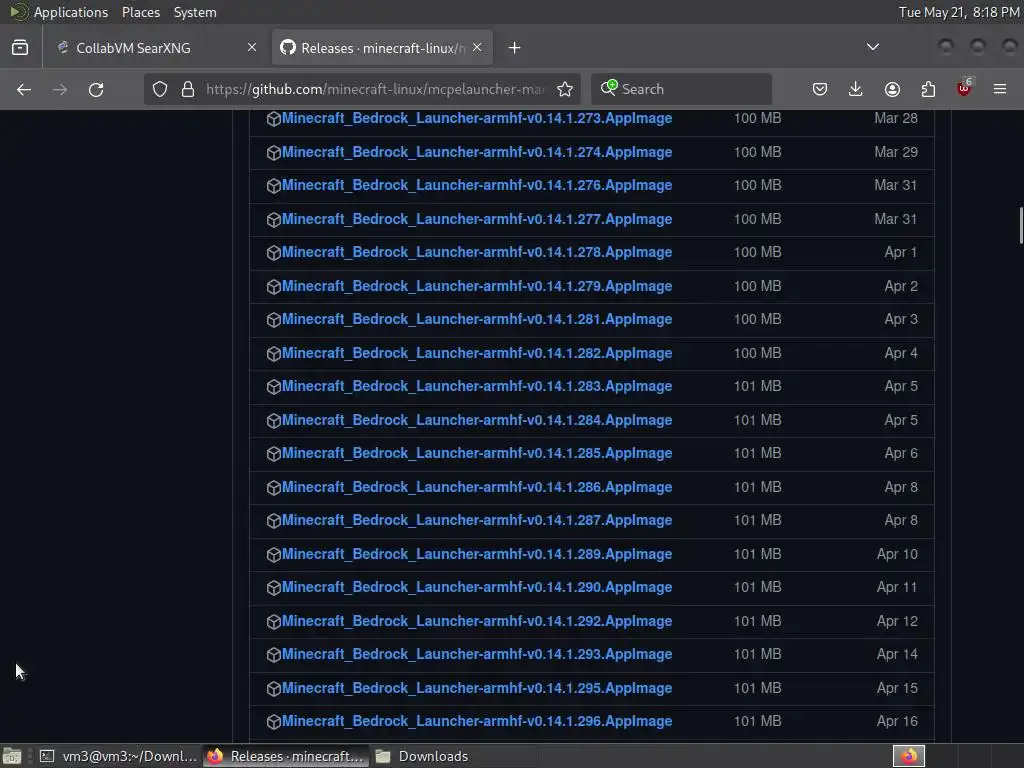Click the page's vertical scrollbar thumb

pyautogui.click(x=1020, y=225)
